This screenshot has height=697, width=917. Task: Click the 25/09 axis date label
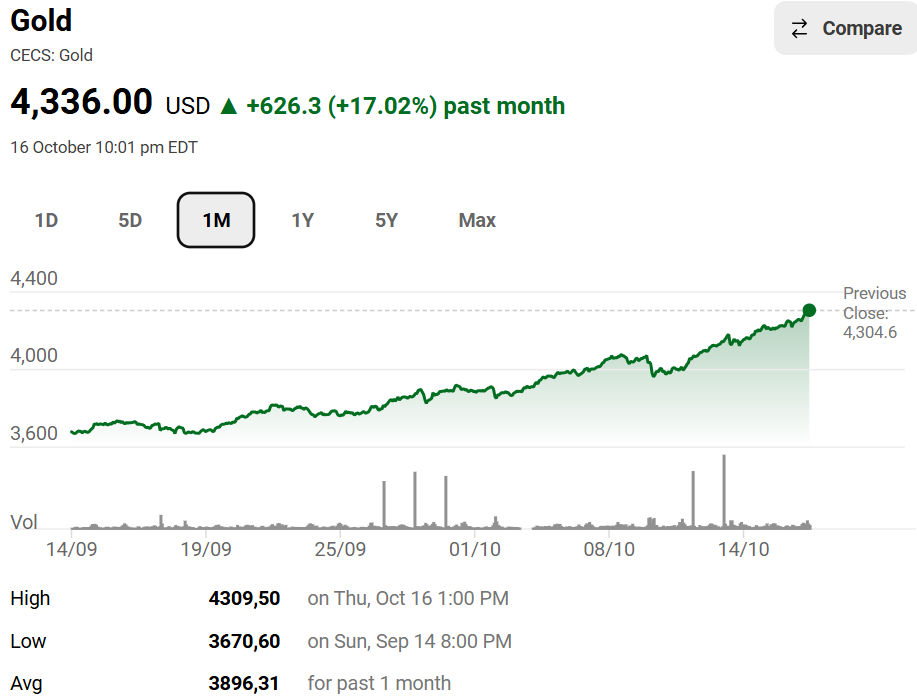pos(340,549)
